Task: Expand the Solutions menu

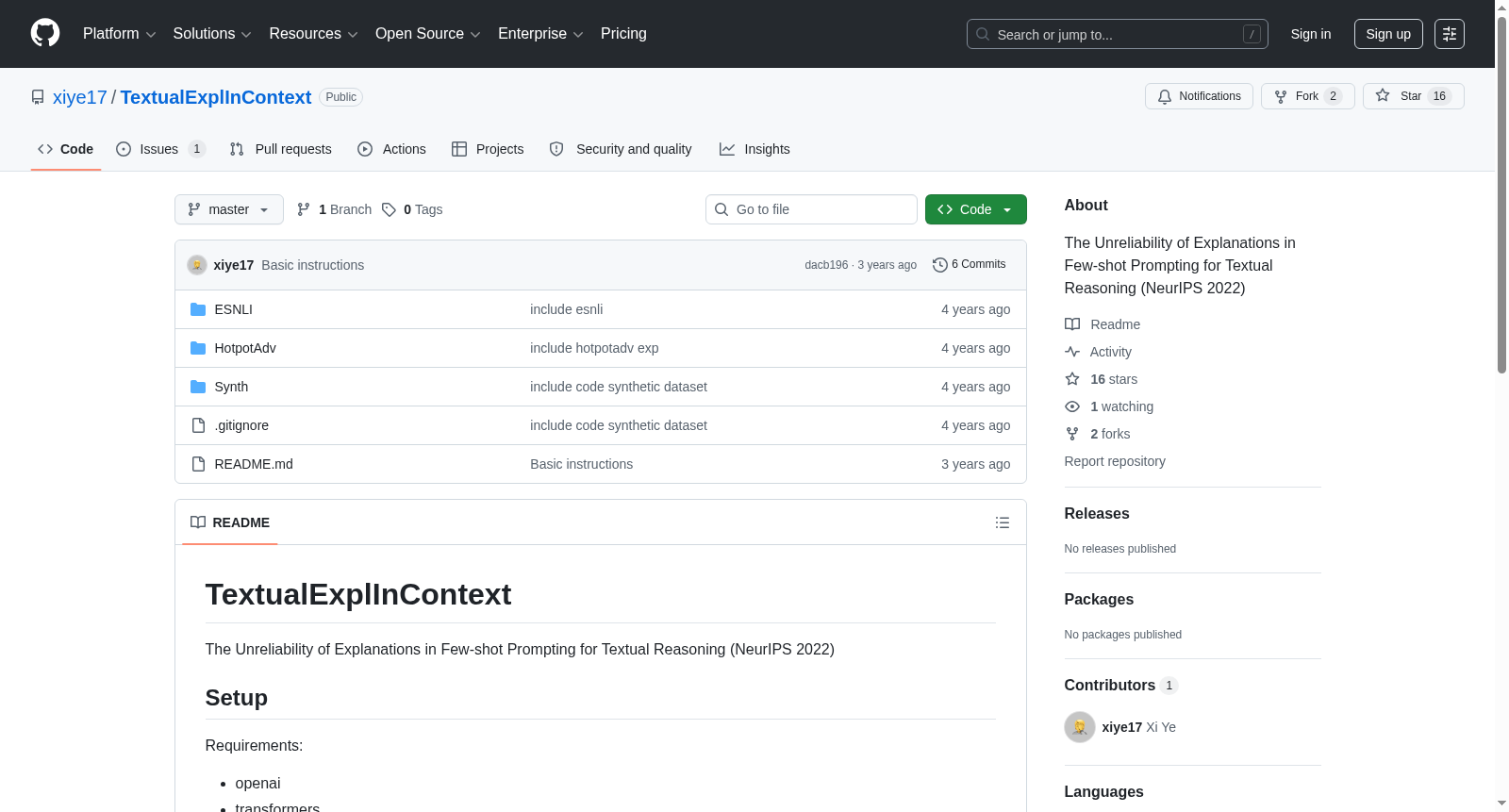Action: (x=212, y=34)
